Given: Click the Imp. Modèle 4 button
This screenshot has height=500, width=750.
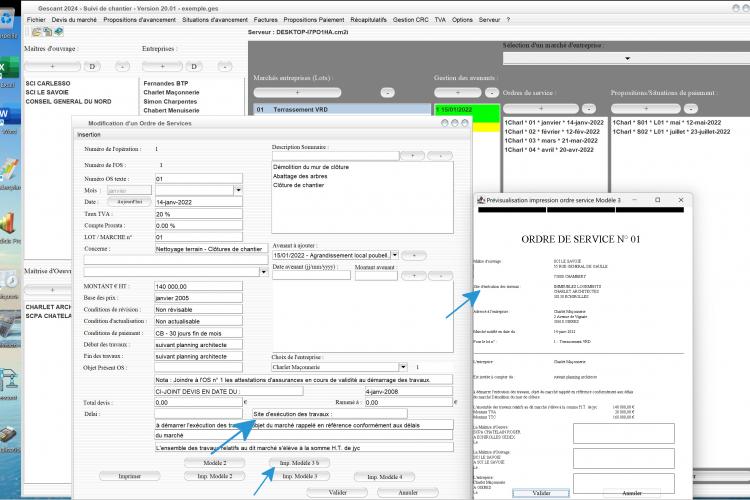Looking at the screenshot, I should point(384,477).
